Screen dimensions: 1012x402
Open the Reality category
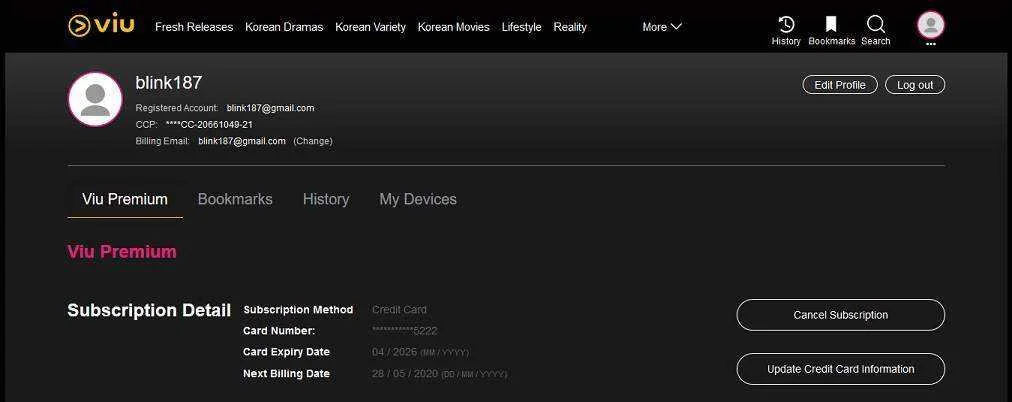(x=570, y=27)
